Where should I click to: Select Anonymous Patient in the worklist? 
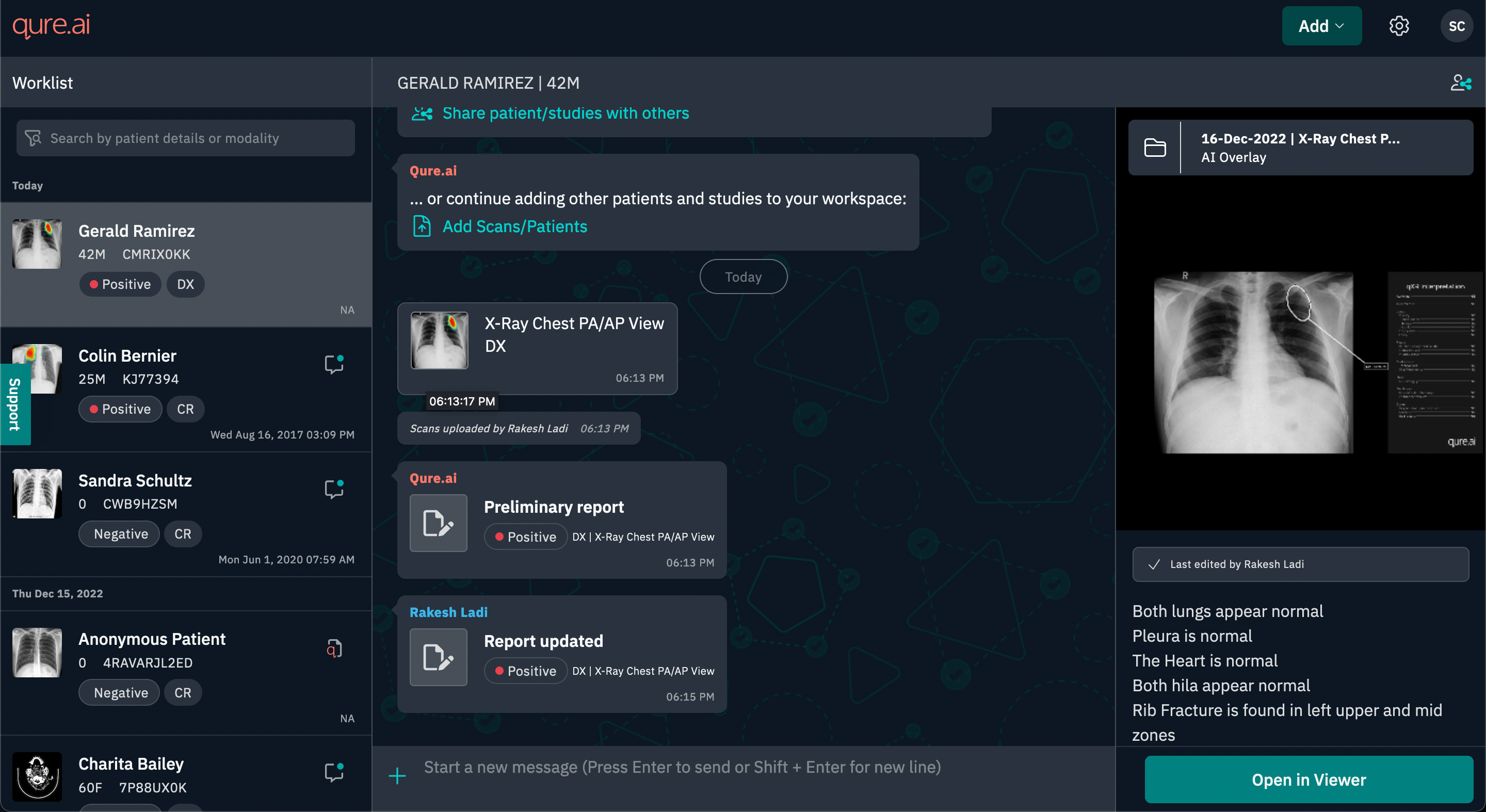pos(186,672)
